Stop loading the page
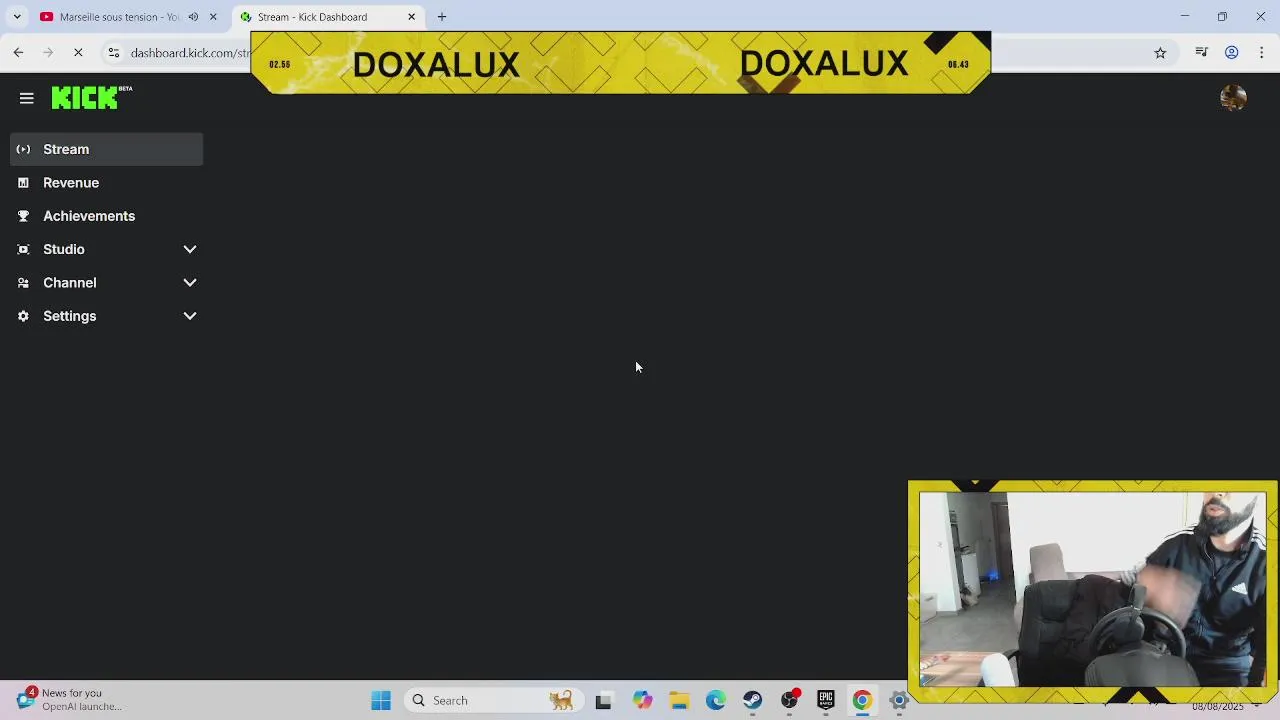 pyautogui.click(x=78, y=52)
